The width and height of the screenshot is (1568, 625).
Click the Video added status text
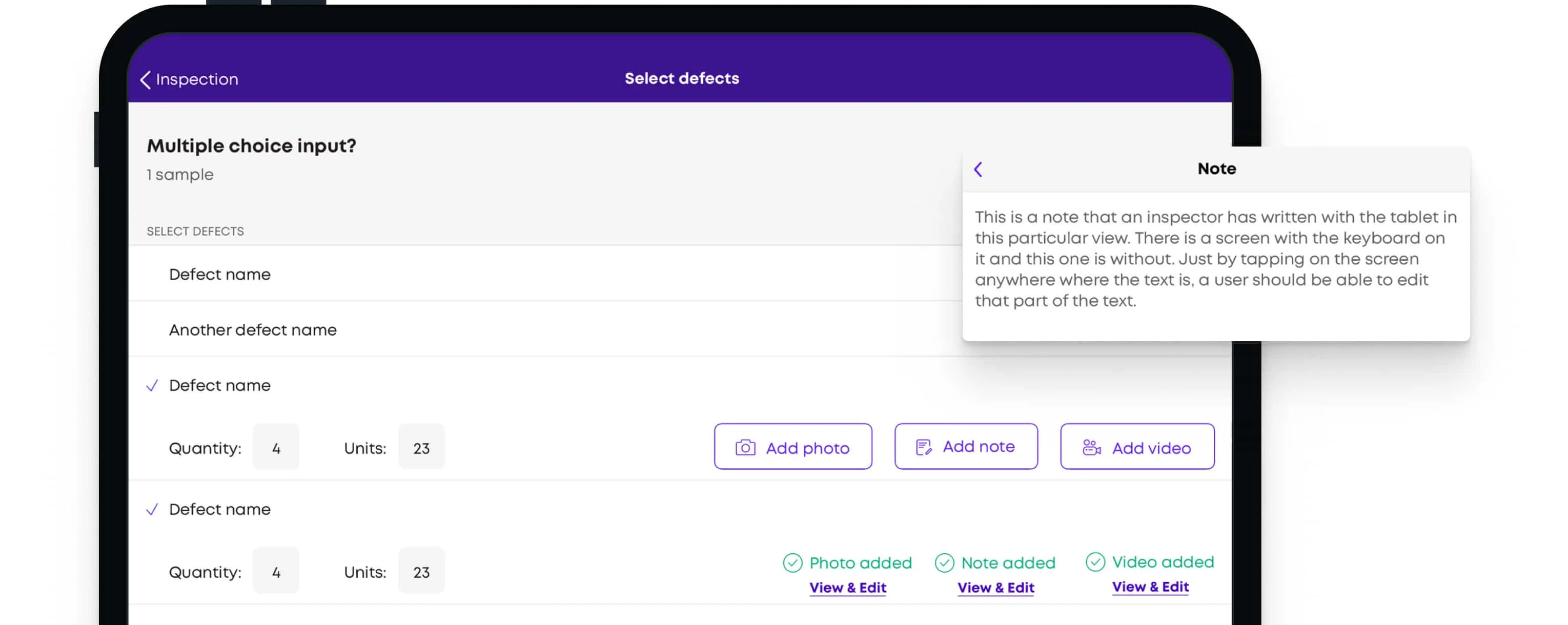[x=1163, y=561]
